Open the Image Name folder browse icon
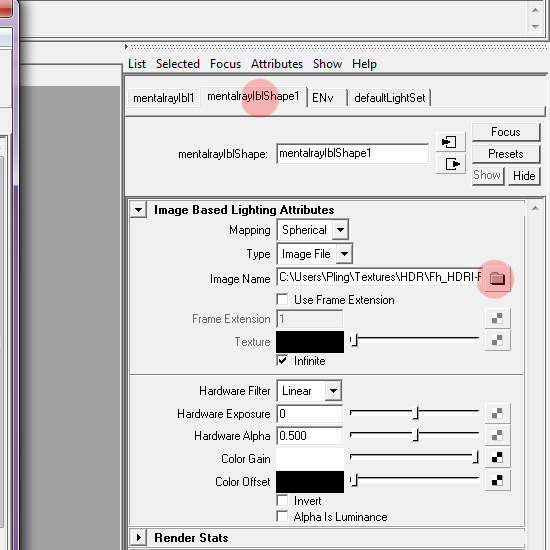The height and width of the screenshot is (550, 550). [x=497, y=278]
